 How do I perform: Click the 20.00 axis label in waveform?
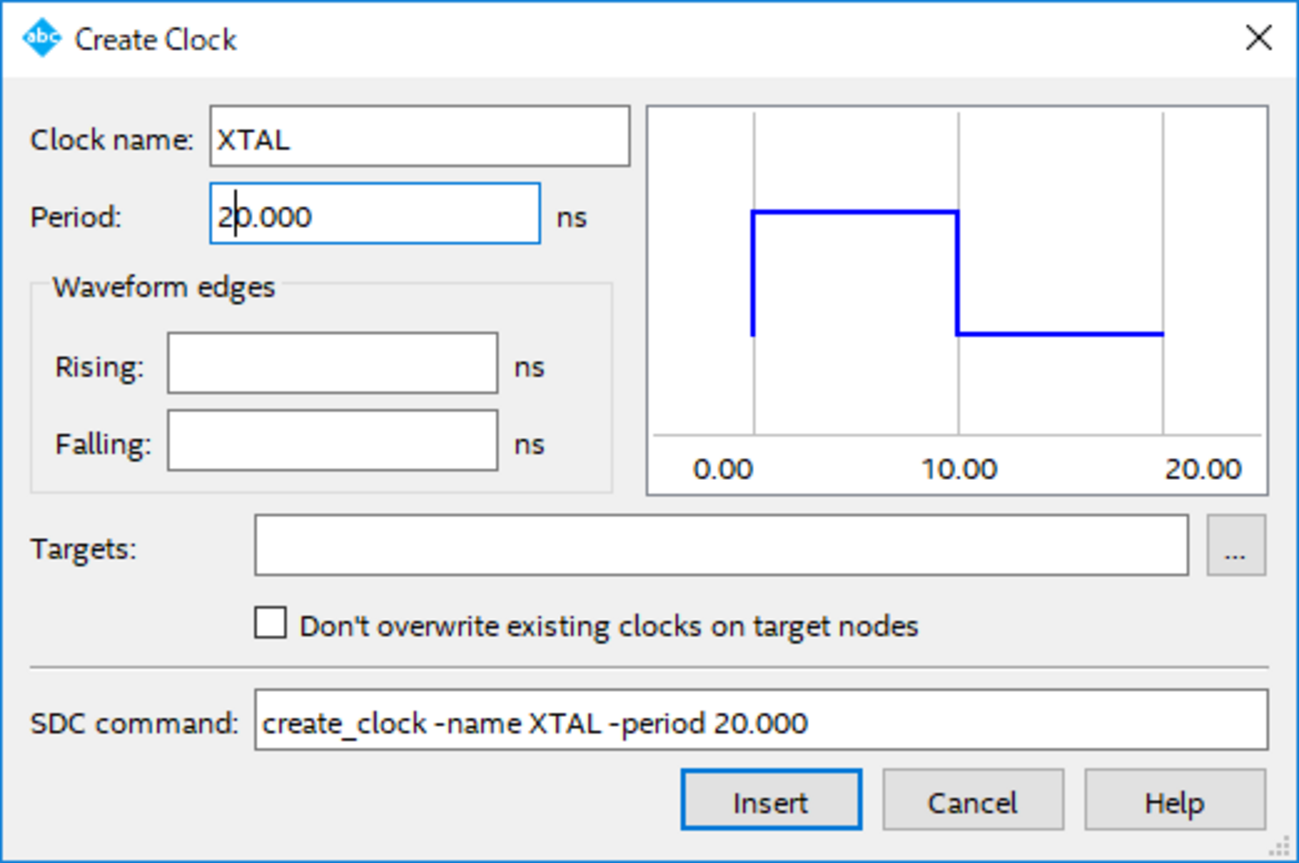(1203, 469)
